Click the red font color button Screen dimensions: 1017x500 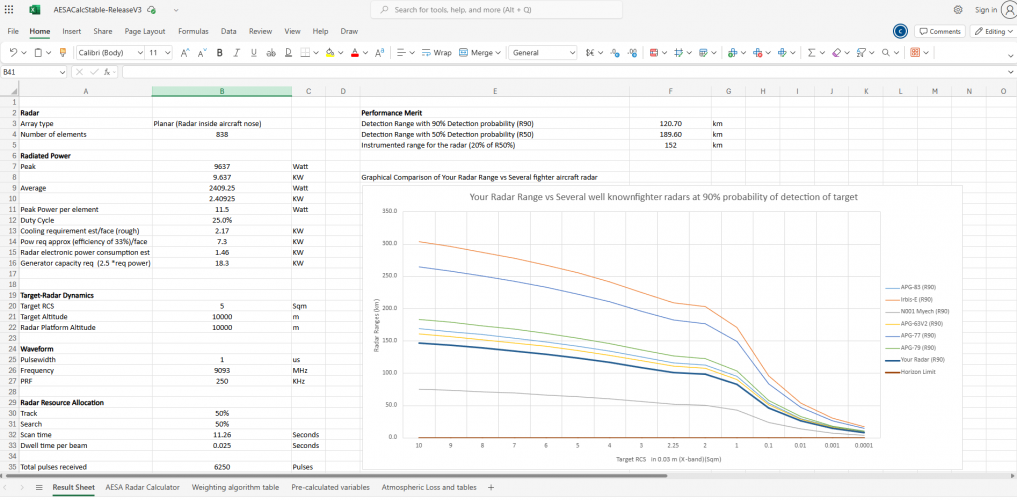click(354, 53)
